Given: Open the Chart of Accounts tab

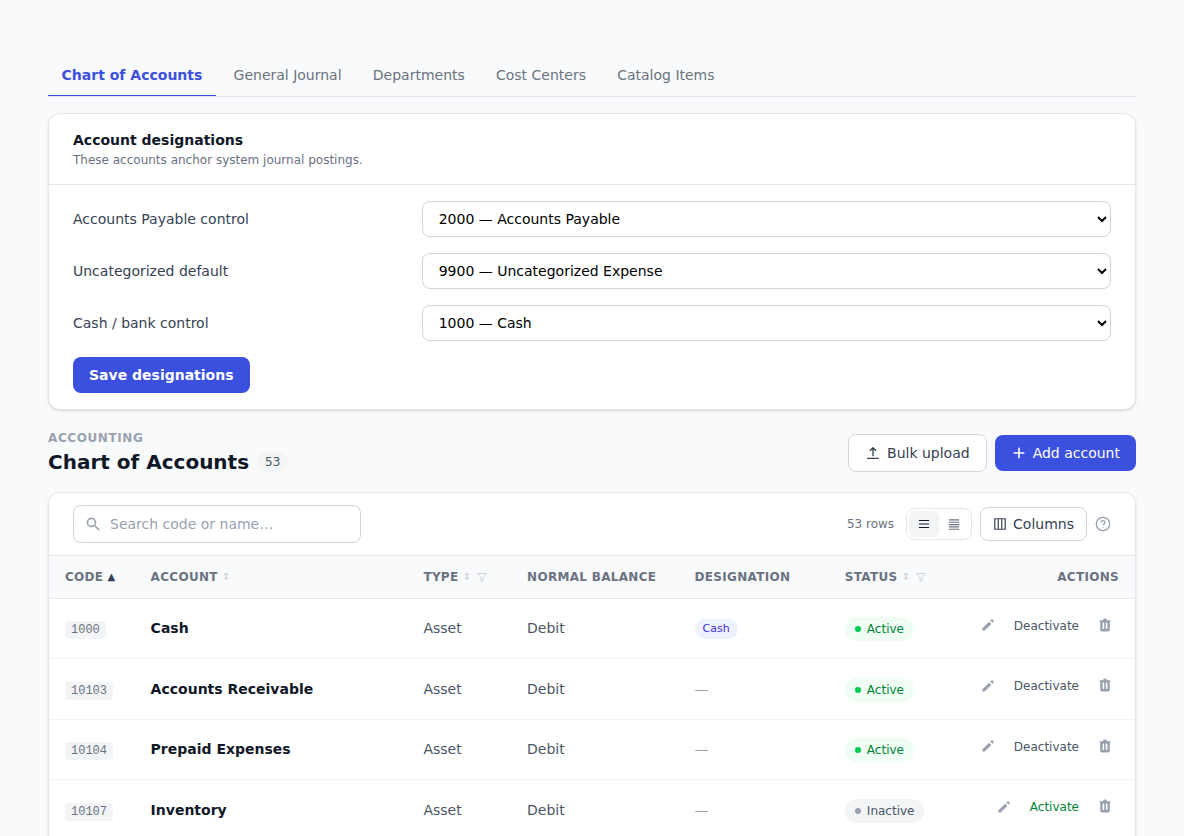Looking at the screenshot, I should coord(131,75).
